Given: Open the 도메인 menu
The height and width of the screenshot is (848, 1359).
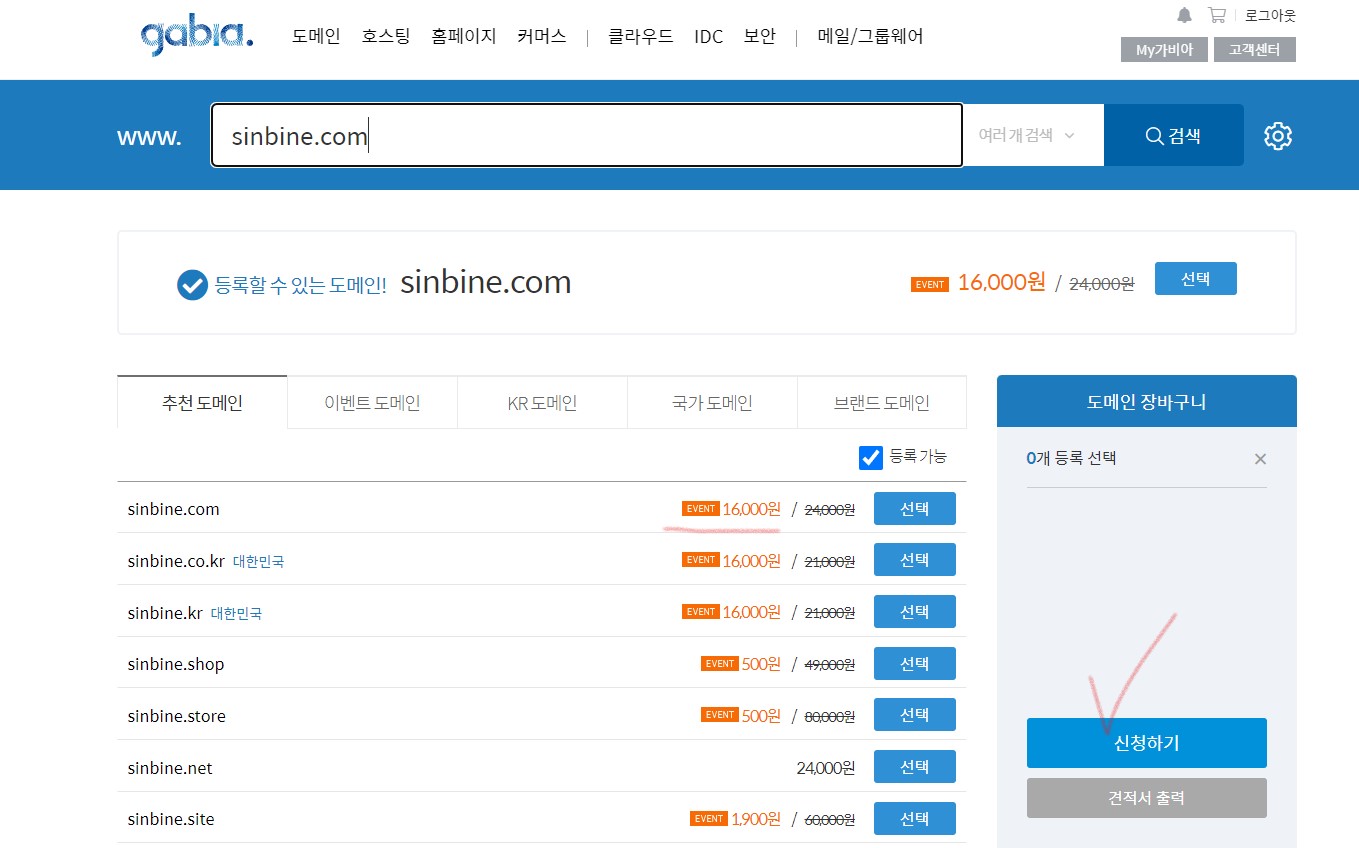Looking at the screenshot, I should (x=316, y=37).
